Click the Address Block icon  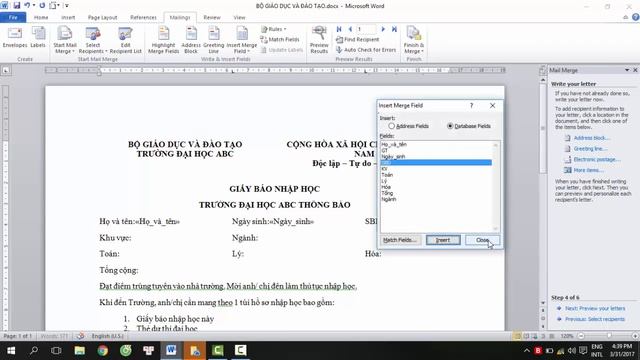click(x=191, y=40)
